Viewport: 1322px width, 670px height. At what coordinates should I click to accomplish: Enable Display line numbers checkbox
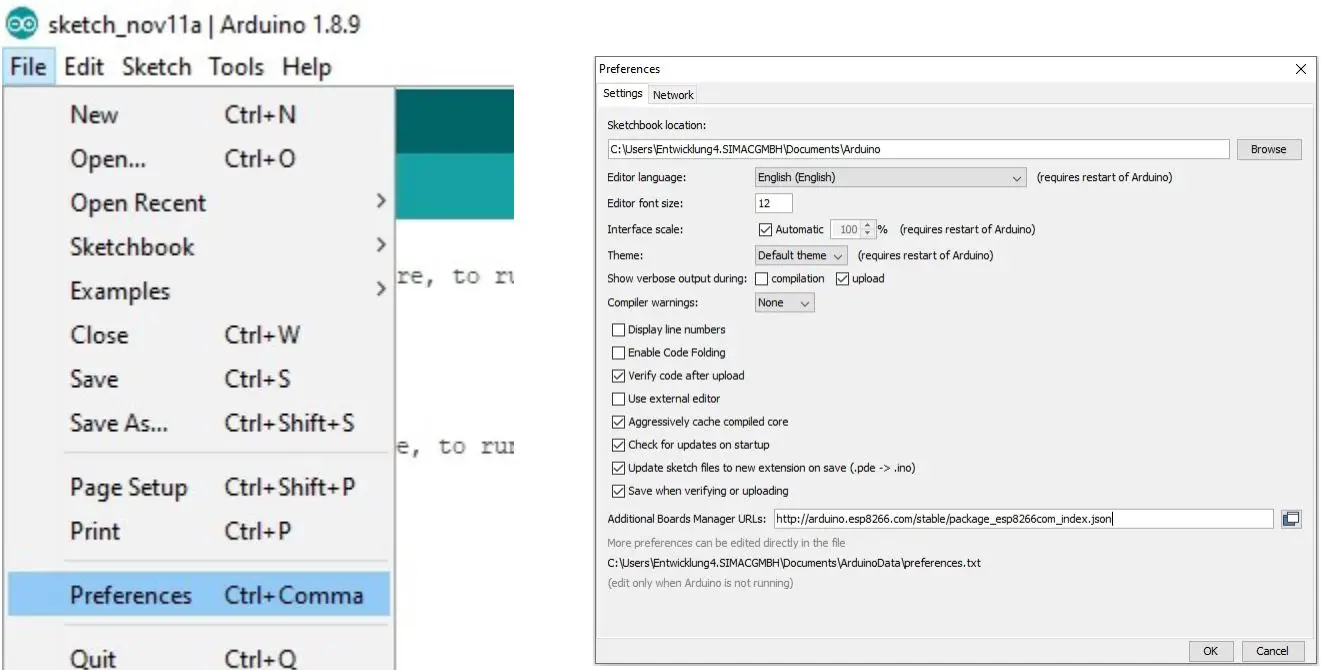pos(618,329)
